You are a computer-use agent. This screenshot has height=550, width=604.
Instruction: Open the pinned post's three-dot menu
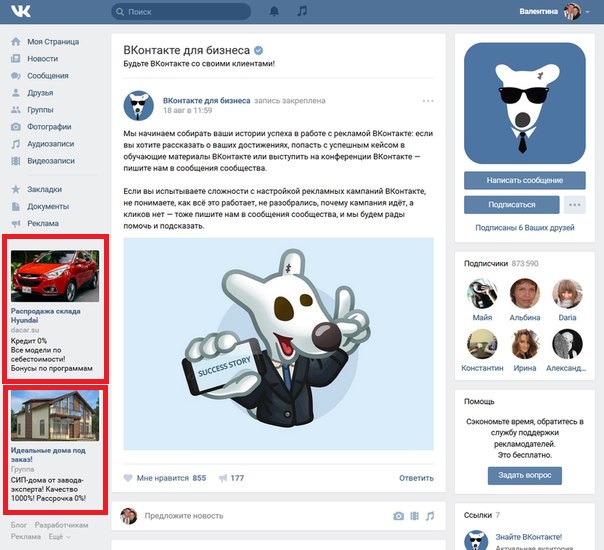pos(428,101)
